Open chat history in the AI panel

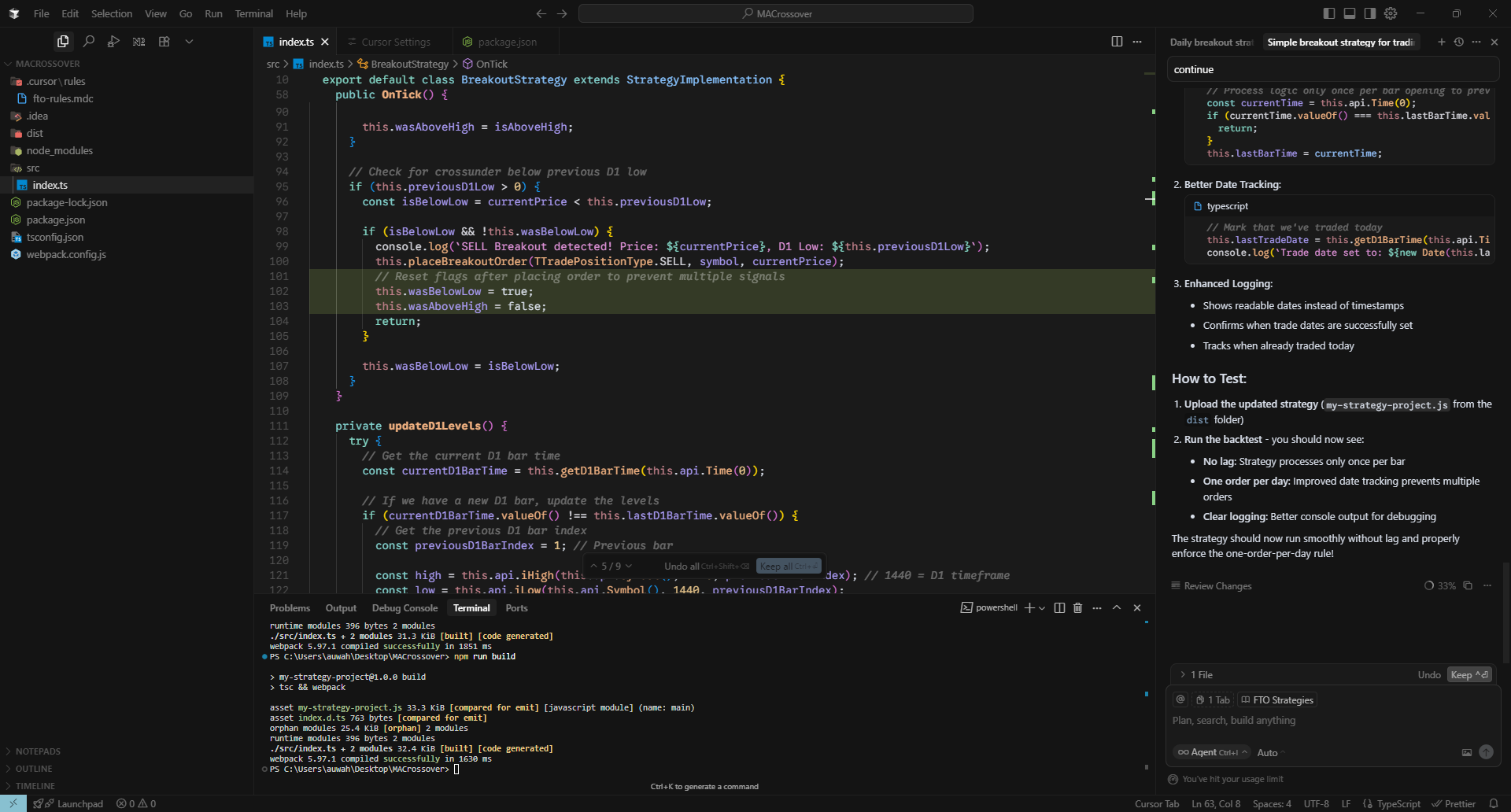coord(1459,42)
